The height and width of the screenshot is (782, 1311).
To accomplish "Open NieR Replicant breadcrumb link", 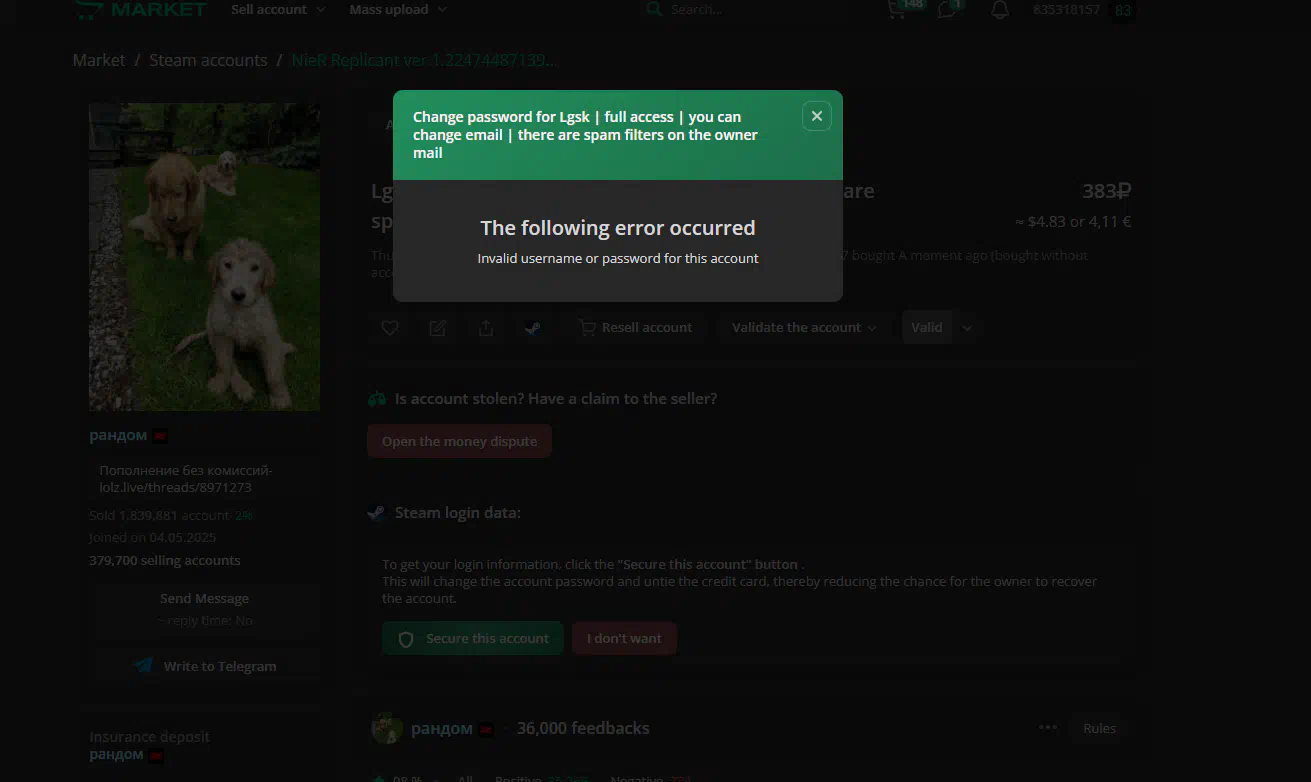I will (x=424, y=60).
